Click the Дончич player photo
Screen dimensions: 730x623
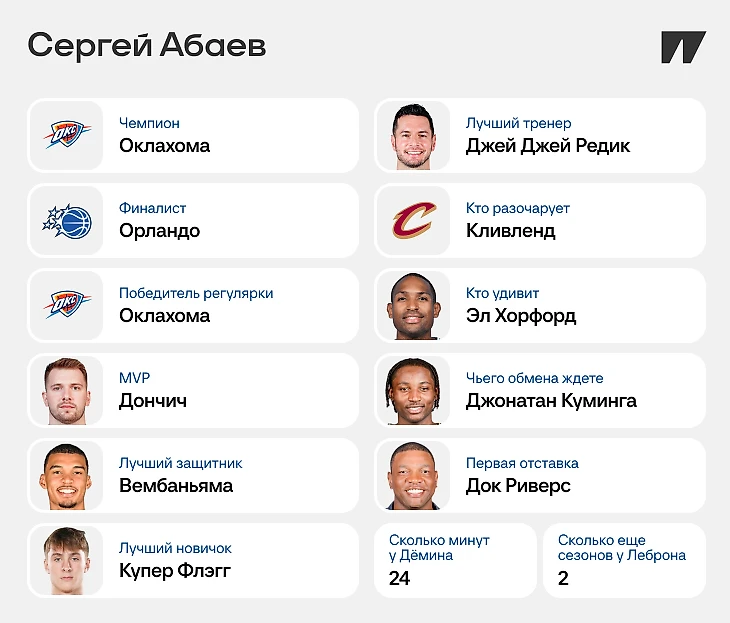[x=66, y=391]
